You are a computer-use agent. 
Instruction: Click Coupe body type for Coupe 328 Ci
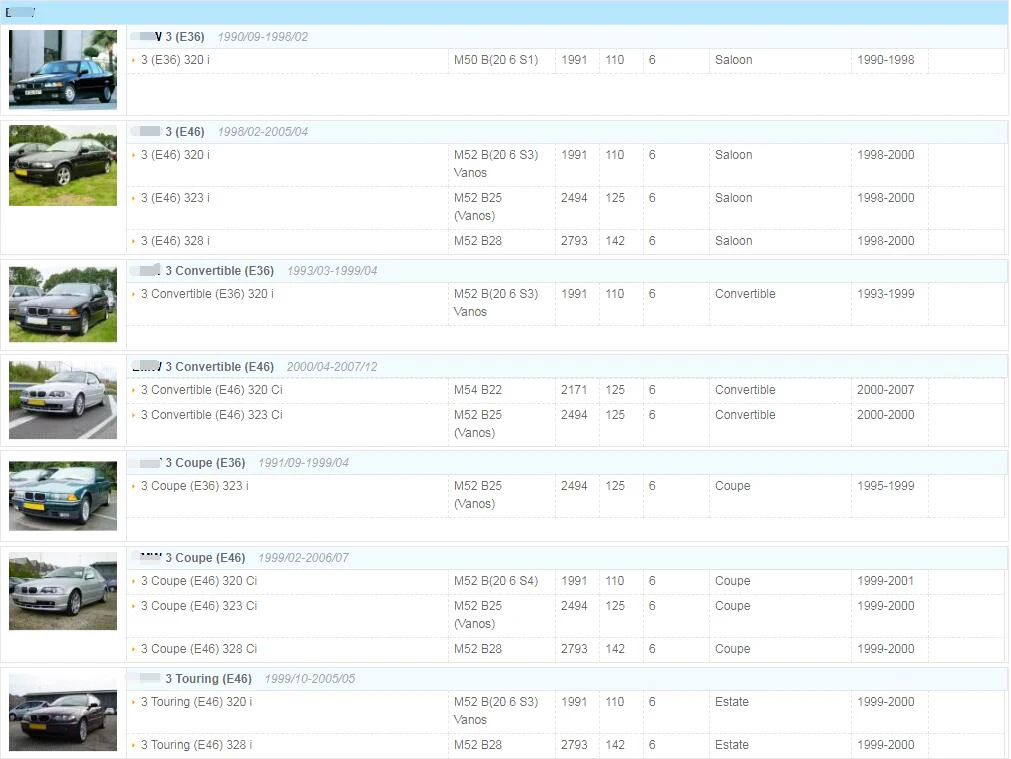click(x=732, y=649)
